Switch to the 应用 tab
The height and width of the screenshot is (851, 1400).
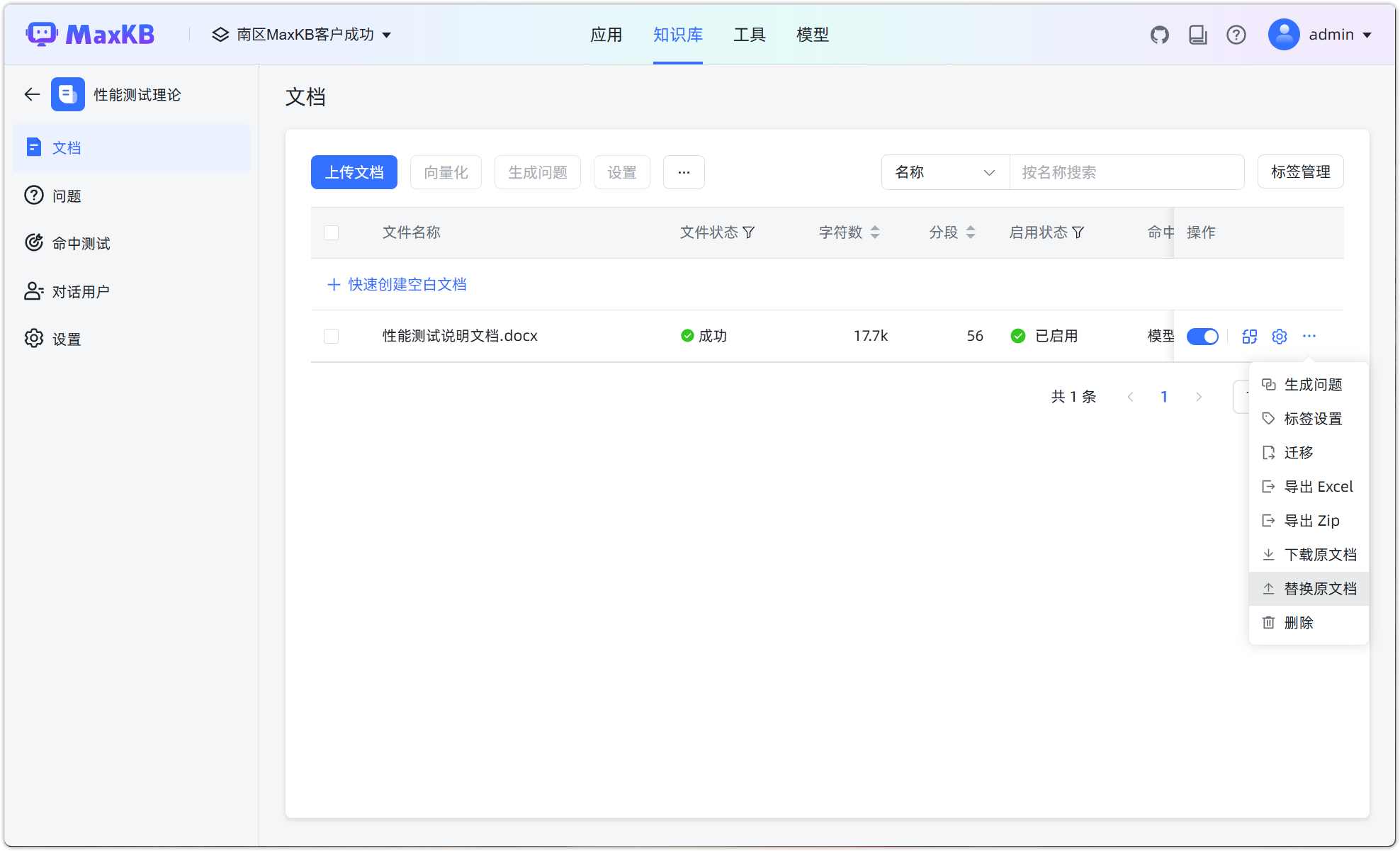606,34
